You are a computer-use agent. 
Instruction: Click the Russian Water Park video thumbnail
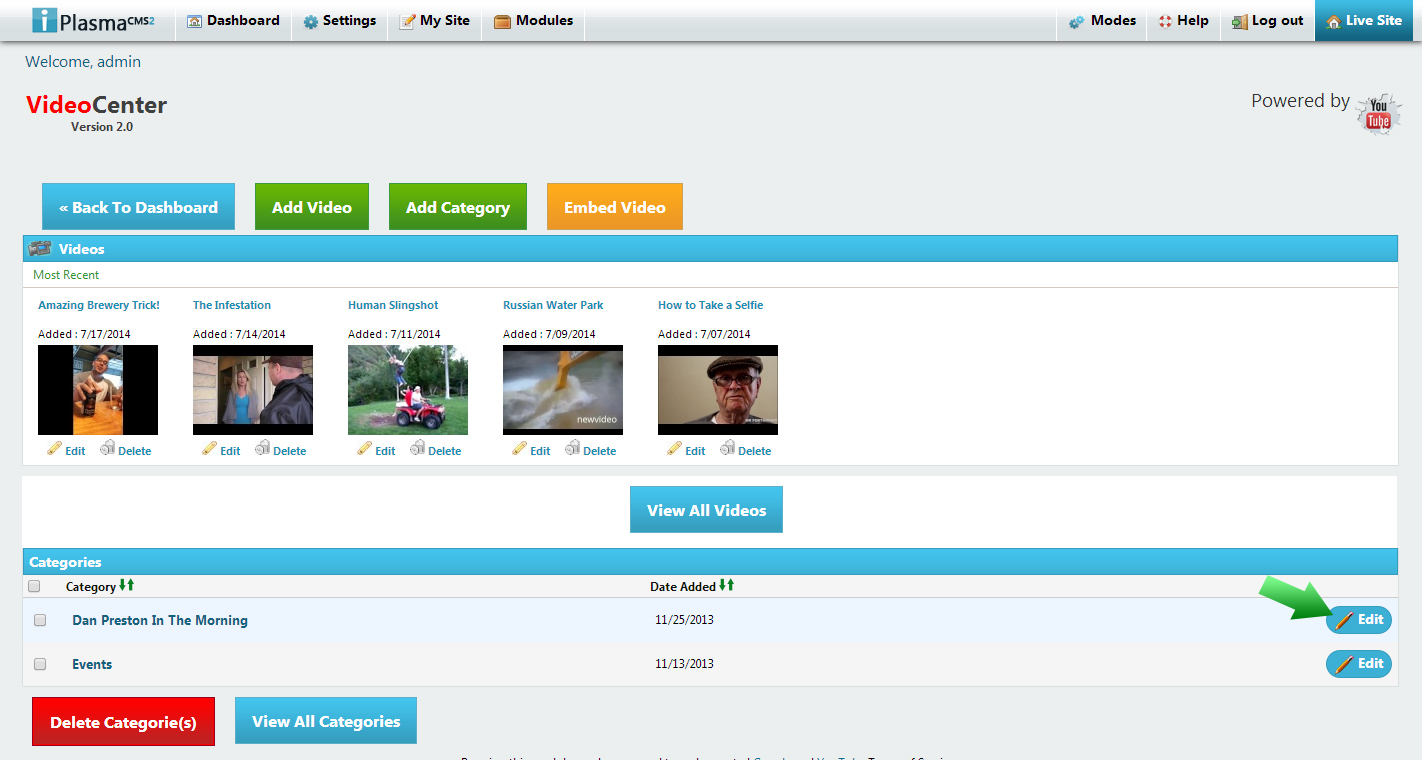coord(563,390)
